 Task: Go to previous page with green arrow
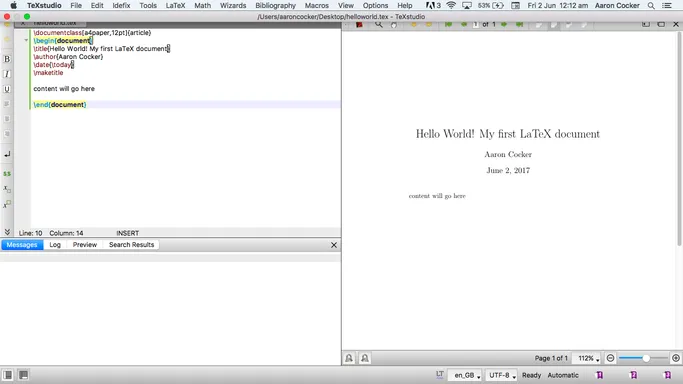click(463, 24)
